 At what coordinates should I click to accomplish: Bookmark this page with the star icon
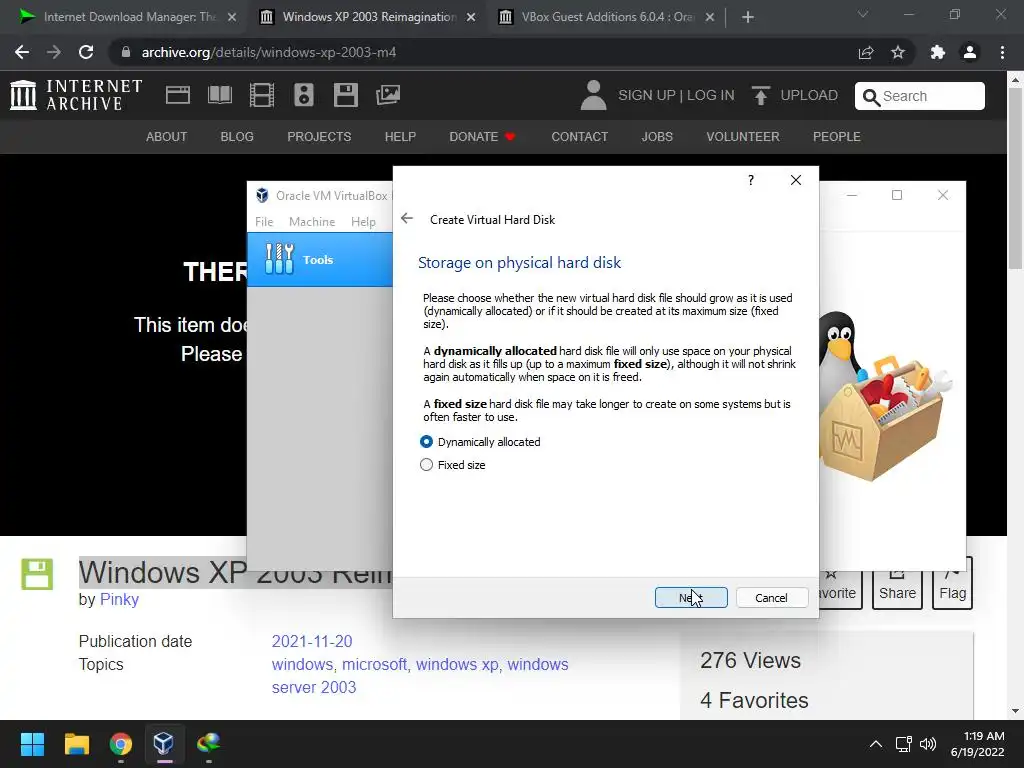pos(898,52)
